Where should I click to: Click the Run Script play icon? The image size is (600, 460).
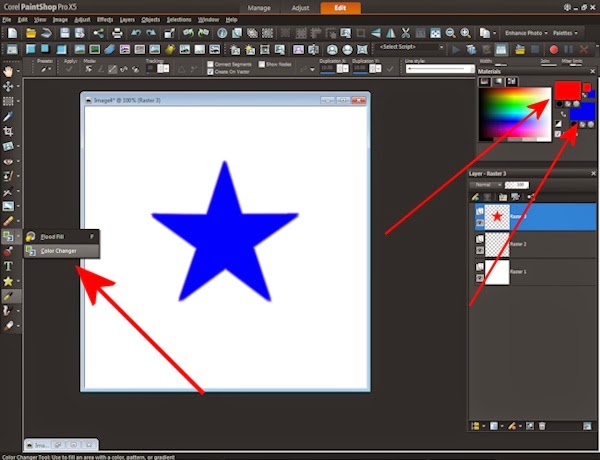(455, 49)
